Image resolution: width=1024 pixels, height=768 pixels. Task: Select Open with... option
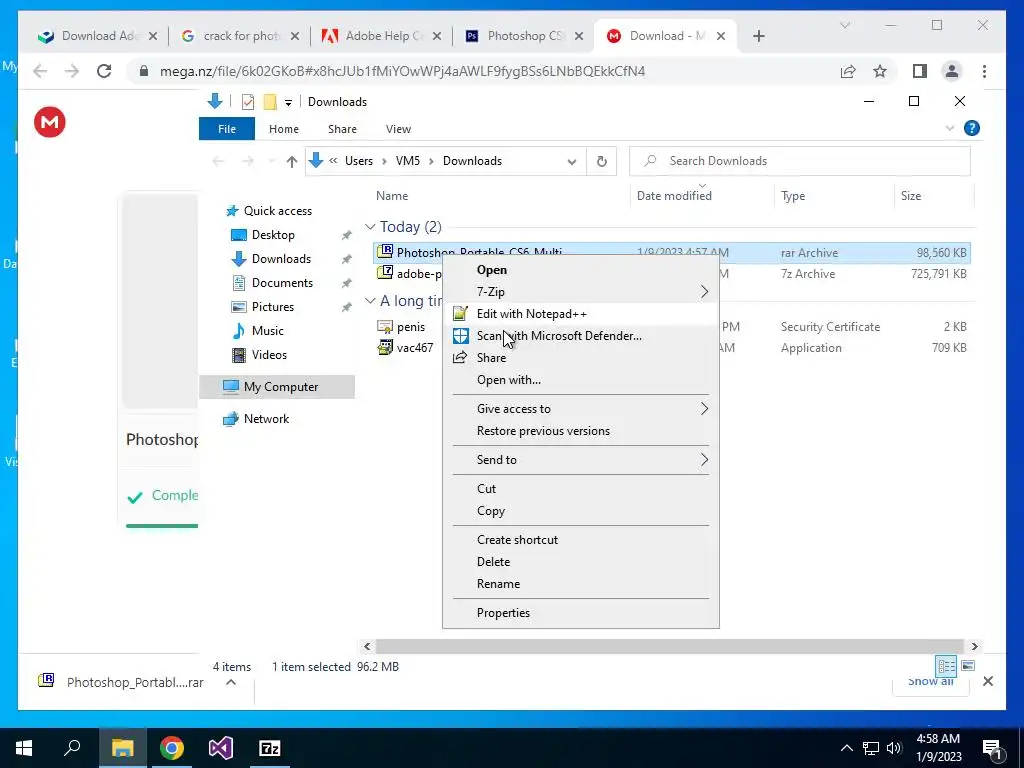coord(581,380)
